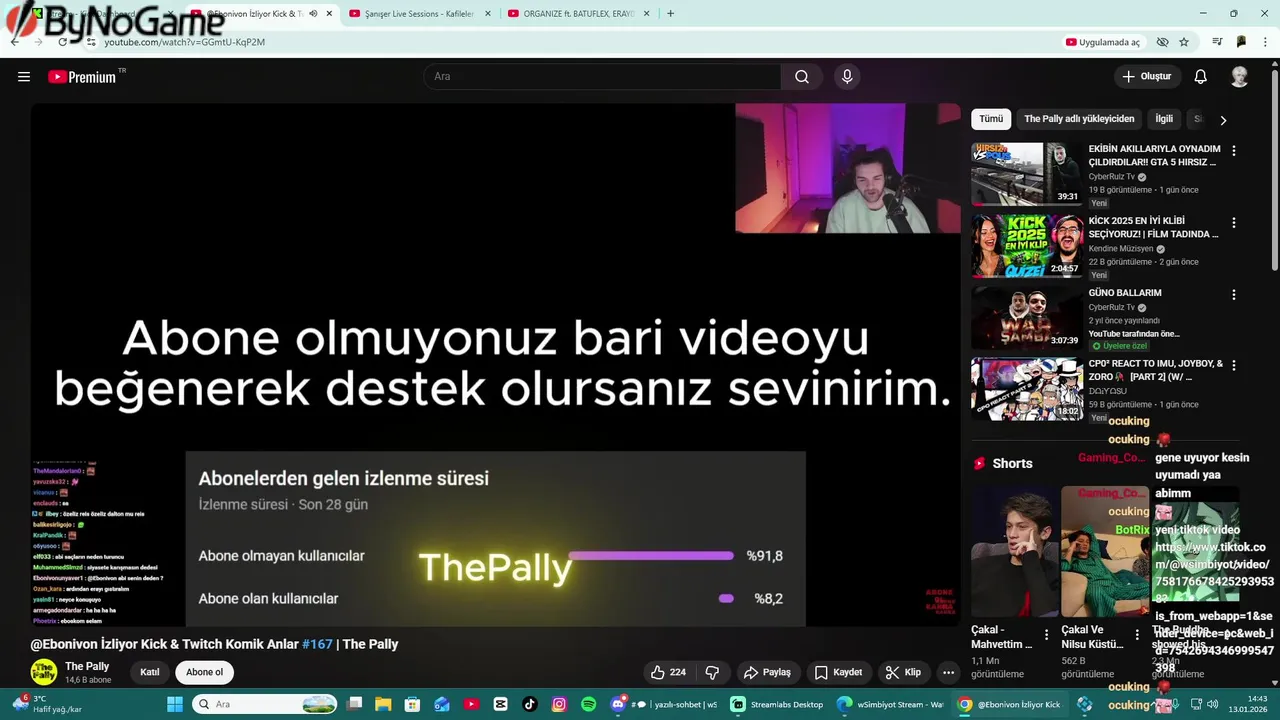Reload the page in the browser toolbar
Viewport: 1280px width, 720px height.
coord(62,42)
